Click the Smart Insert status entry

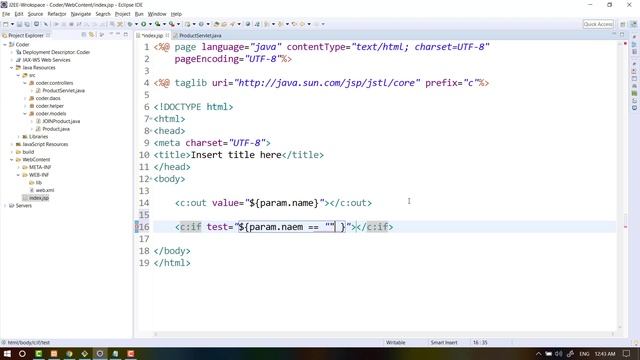pos(444,343)
